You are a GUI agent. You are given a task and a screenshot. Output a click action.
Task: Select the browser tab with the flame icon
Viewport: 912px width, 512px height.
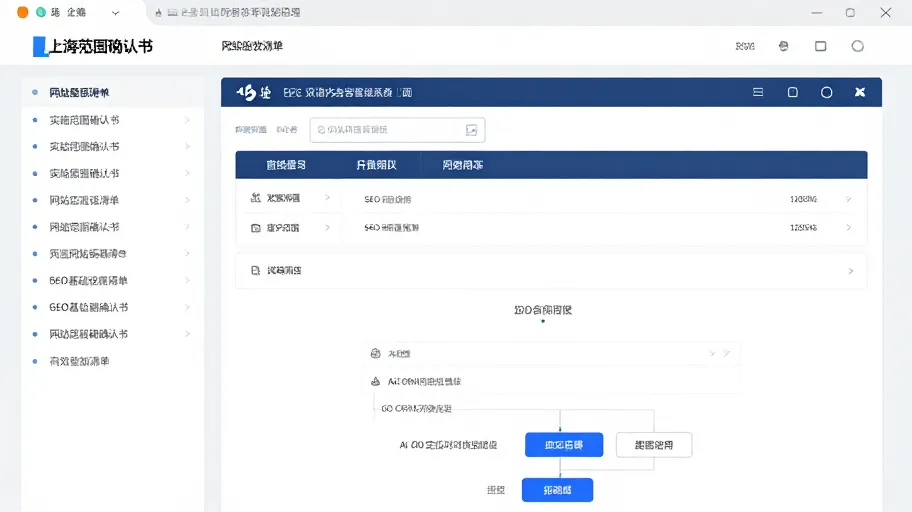[x=228, y=12]
